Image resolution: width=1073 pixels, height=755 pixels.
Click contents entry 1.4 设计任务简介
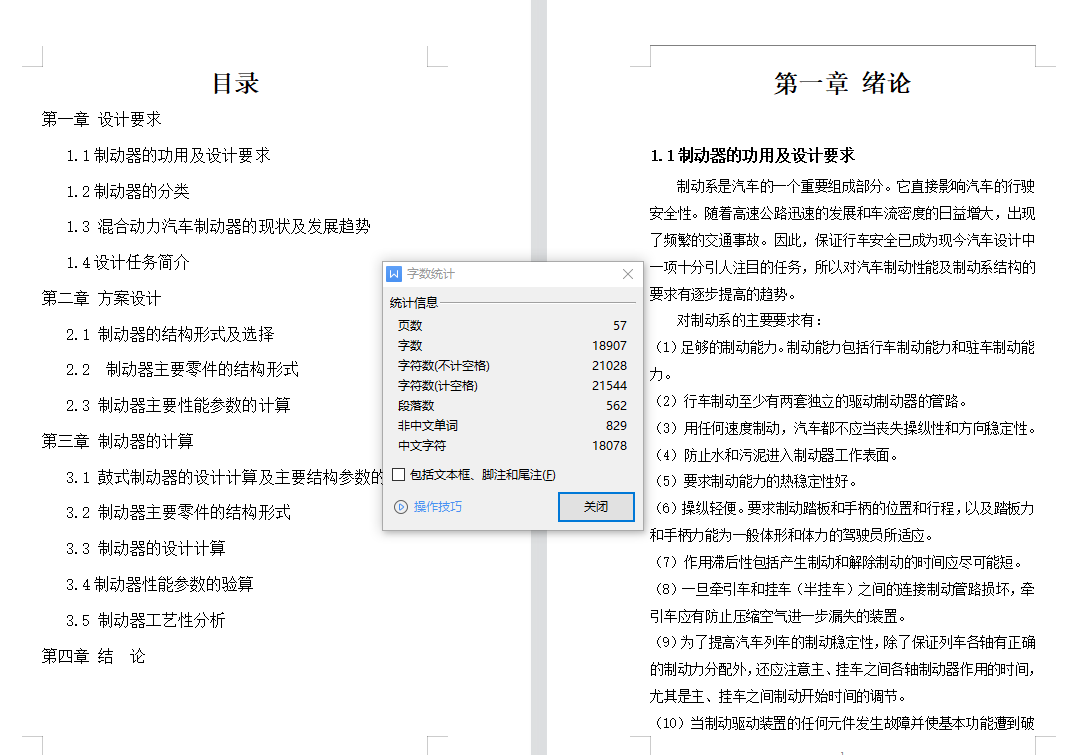(128, 262)
